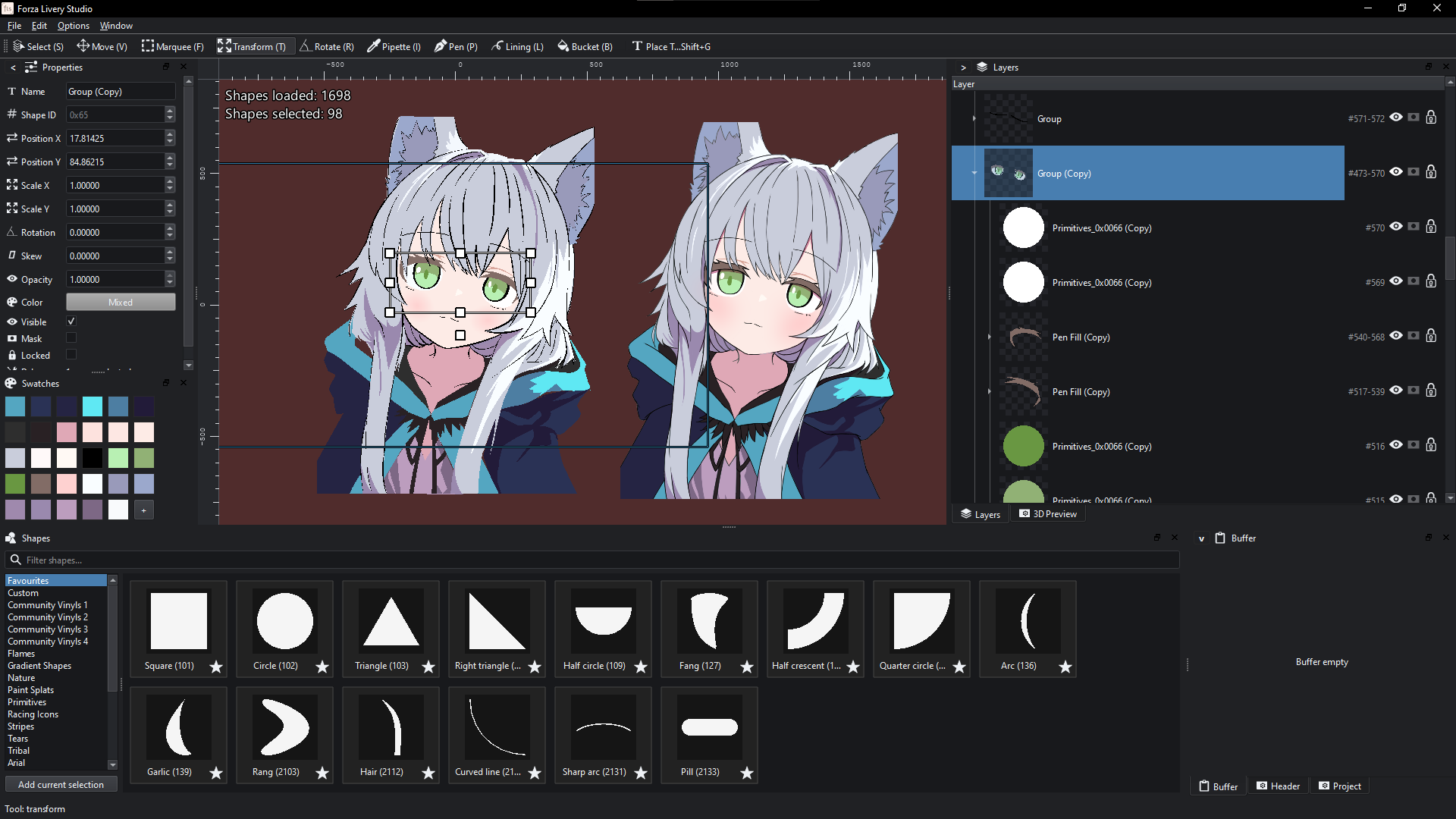Open the Racing Icons category
Image resolution: width=1456 pixels, height=819 pixels.
(x=33, y=714)
